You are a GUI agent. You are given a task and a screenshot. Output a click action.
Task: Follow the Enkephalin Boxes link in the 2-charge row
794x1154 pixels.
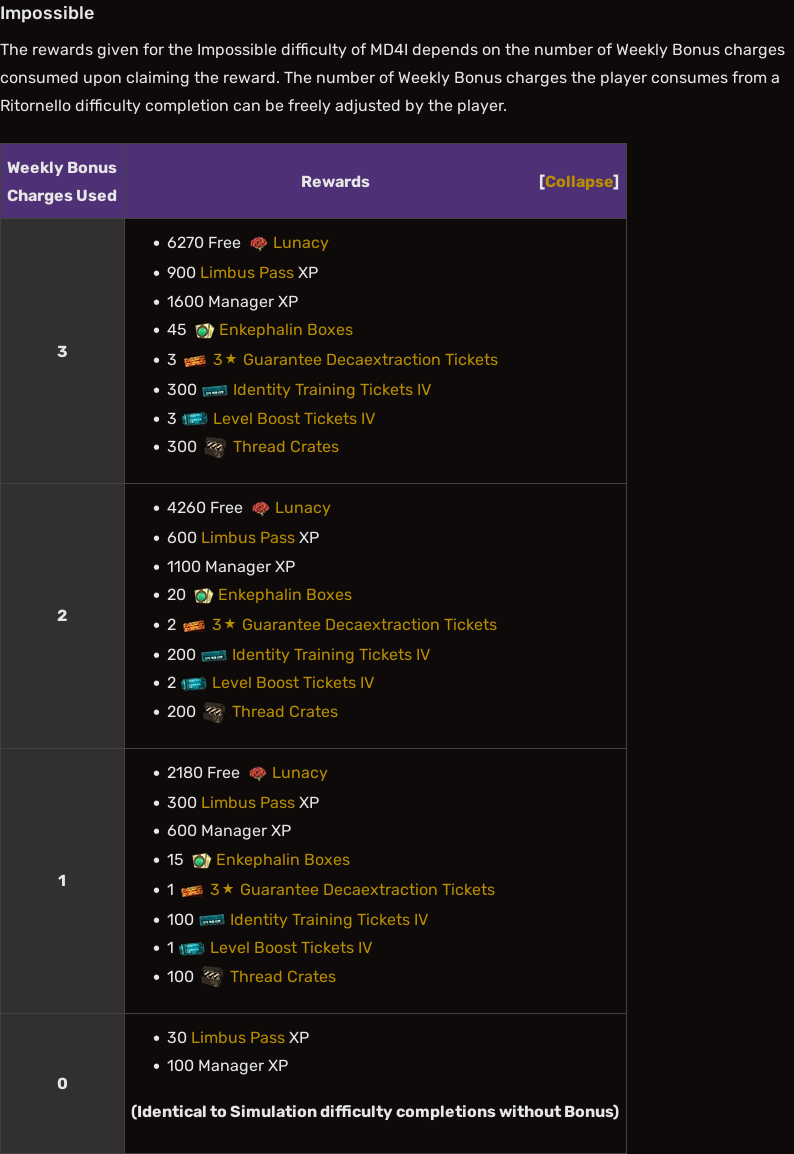(285, 595)
